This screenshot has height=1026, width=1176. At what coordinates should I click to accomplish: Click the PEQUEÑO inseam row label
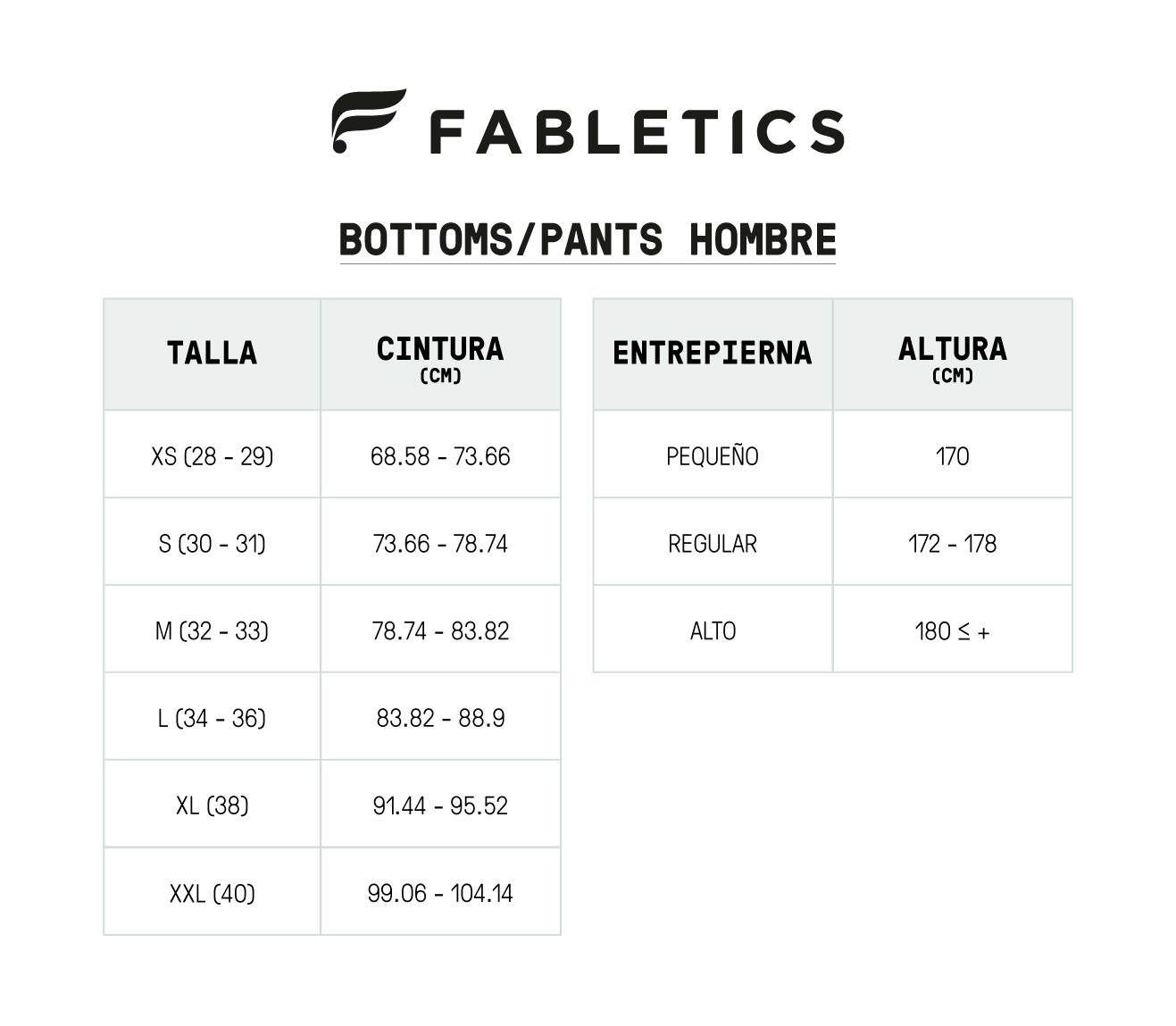(x=712, y=456)
